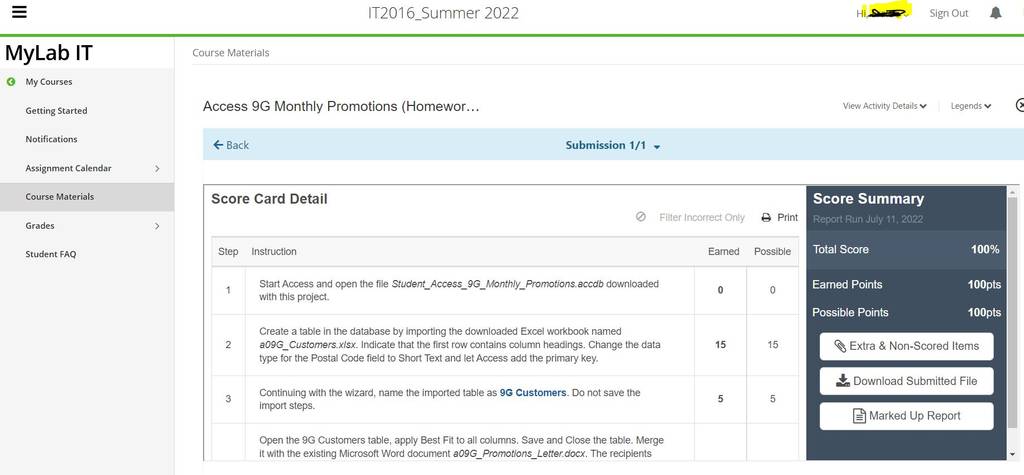Screen dimensions: 1024x475
Task: Open Student FAQ in sidebar
Action: (x=50, y=254)
